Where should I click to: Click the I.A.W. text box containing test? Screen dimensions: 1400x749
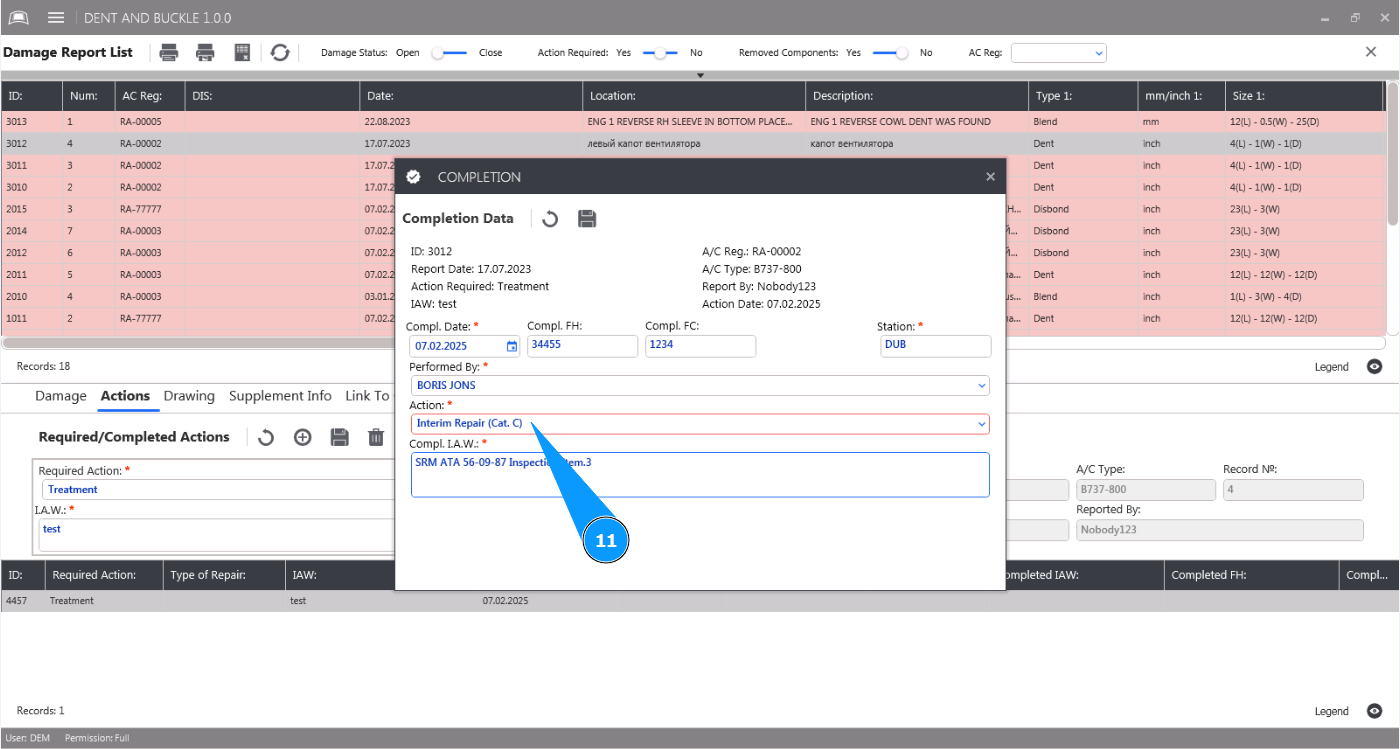point(216,535)
